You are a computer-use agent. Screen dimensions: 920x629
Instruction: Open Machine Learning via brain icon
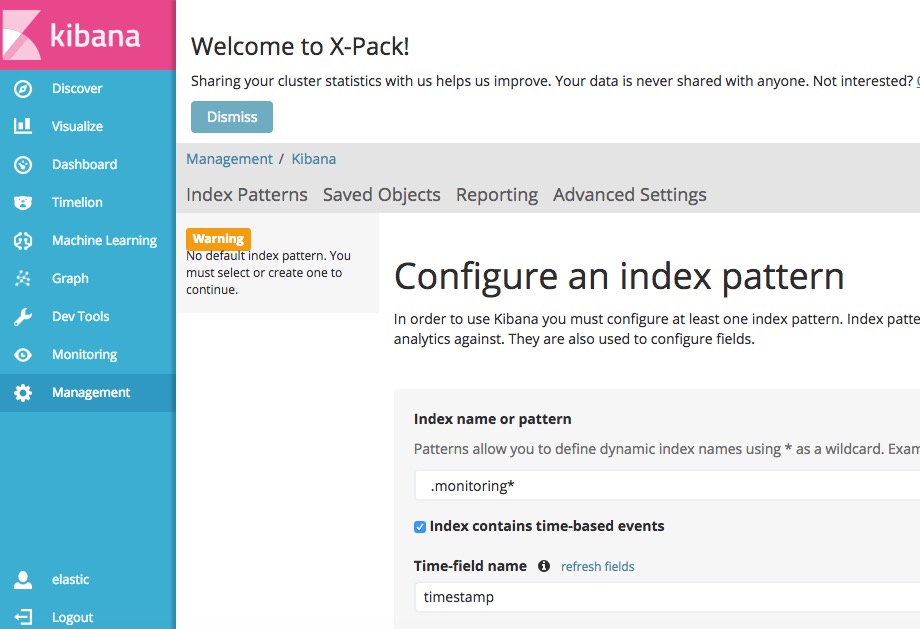[23, 241]
